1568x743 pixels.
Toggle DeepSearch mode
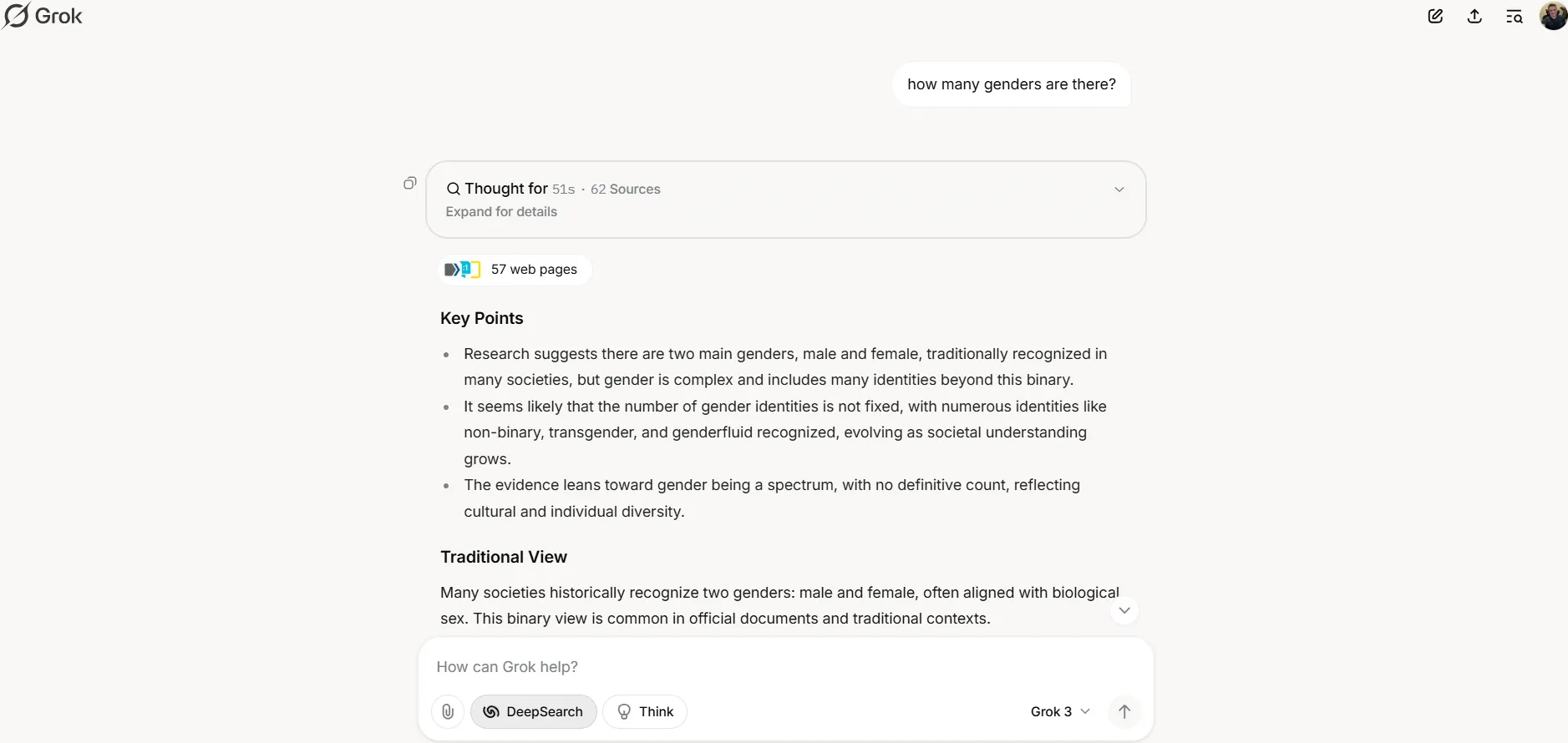533,711
